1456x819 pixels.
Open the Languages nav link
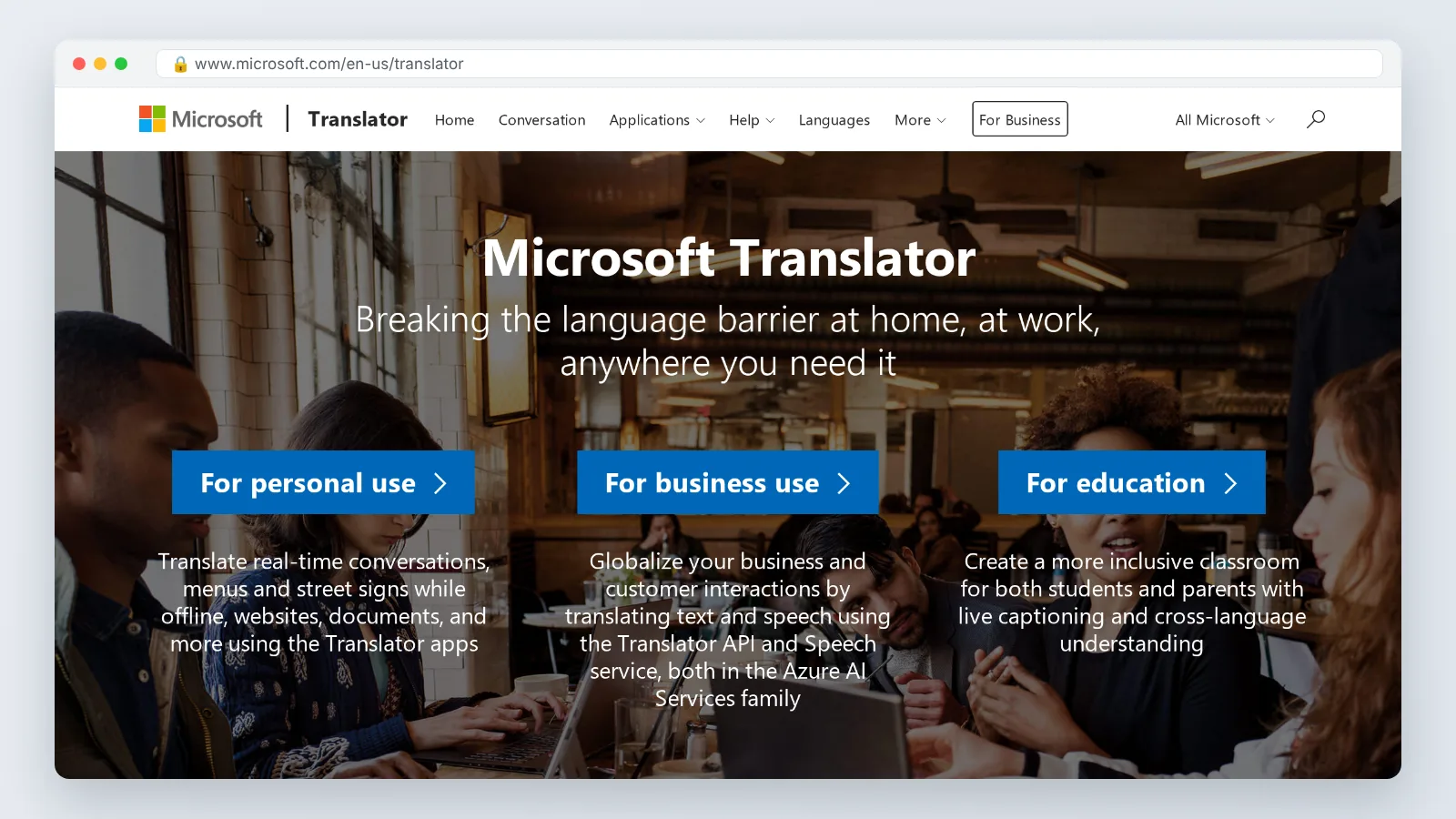click(834, 120)
